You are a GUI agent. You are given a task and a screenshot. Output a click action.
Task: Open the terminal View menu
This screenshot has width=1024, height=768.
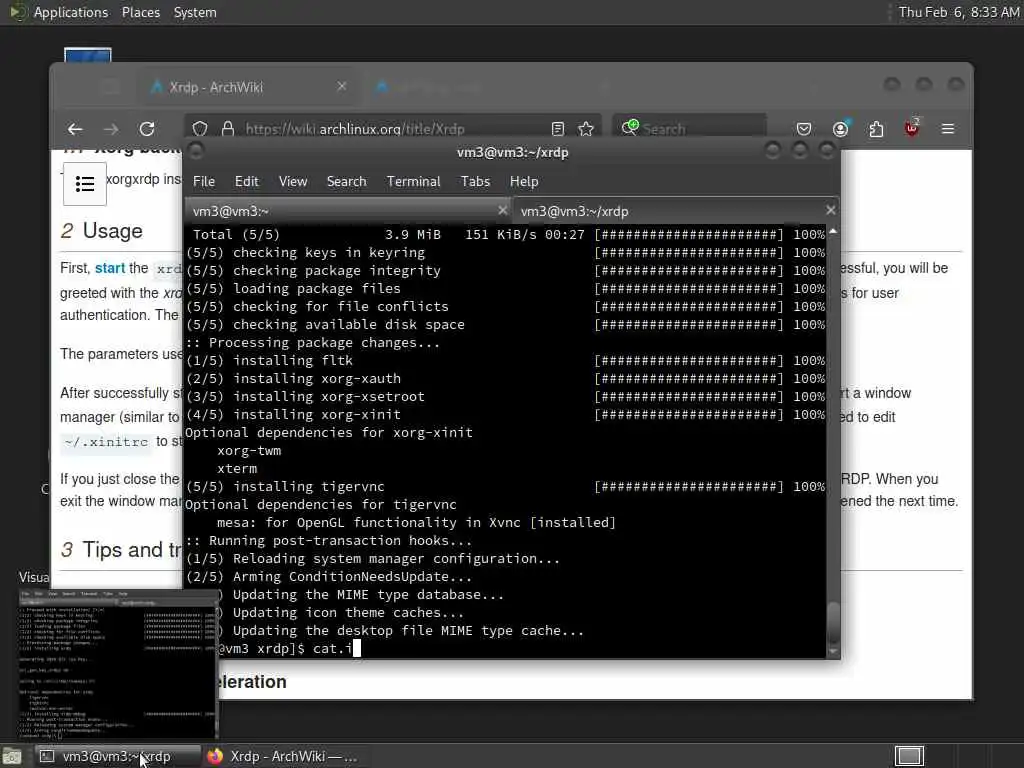pos(293,182)
